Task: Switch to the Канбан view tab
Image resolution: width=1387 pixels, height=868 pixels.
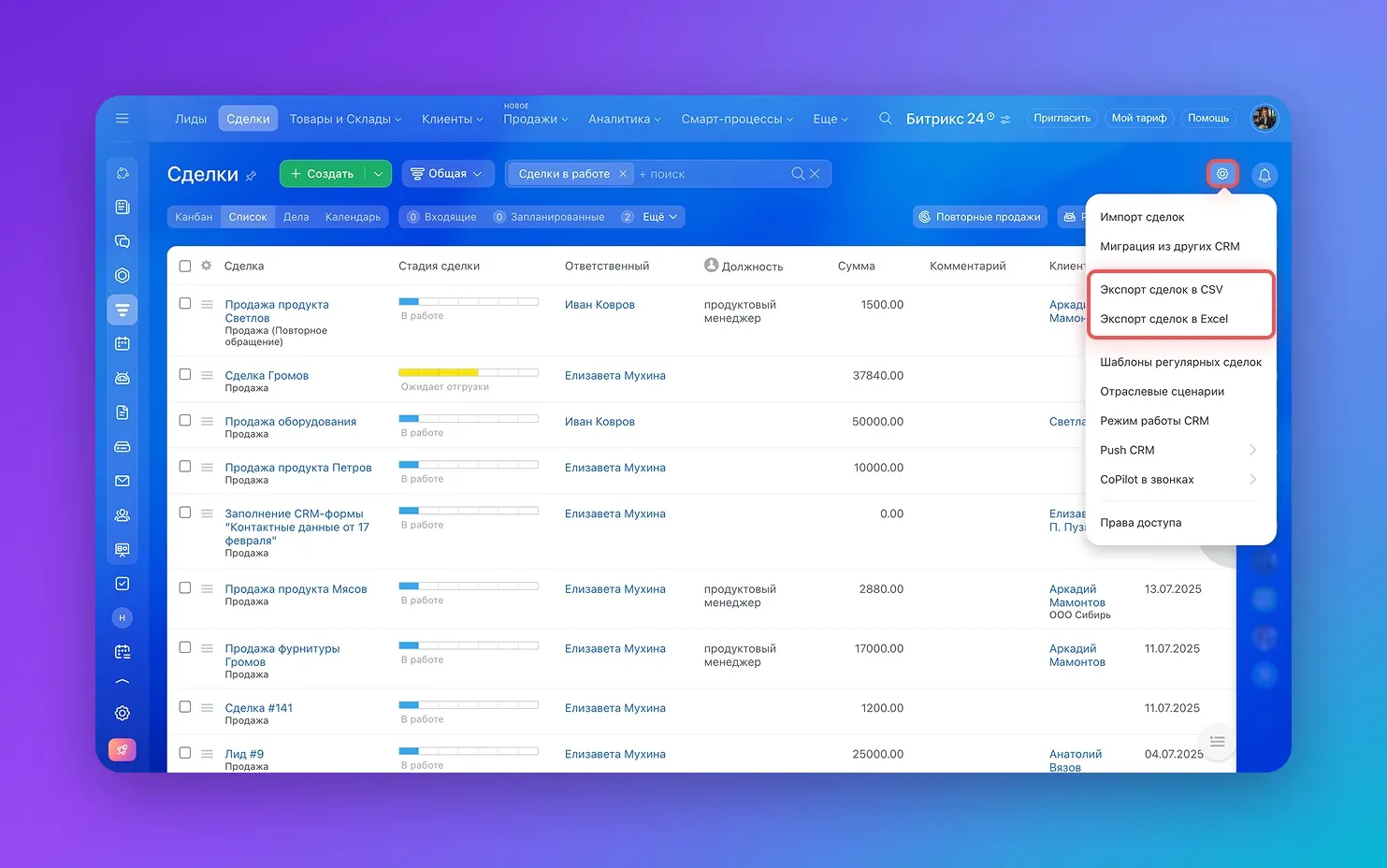Action: coord(194,217)
